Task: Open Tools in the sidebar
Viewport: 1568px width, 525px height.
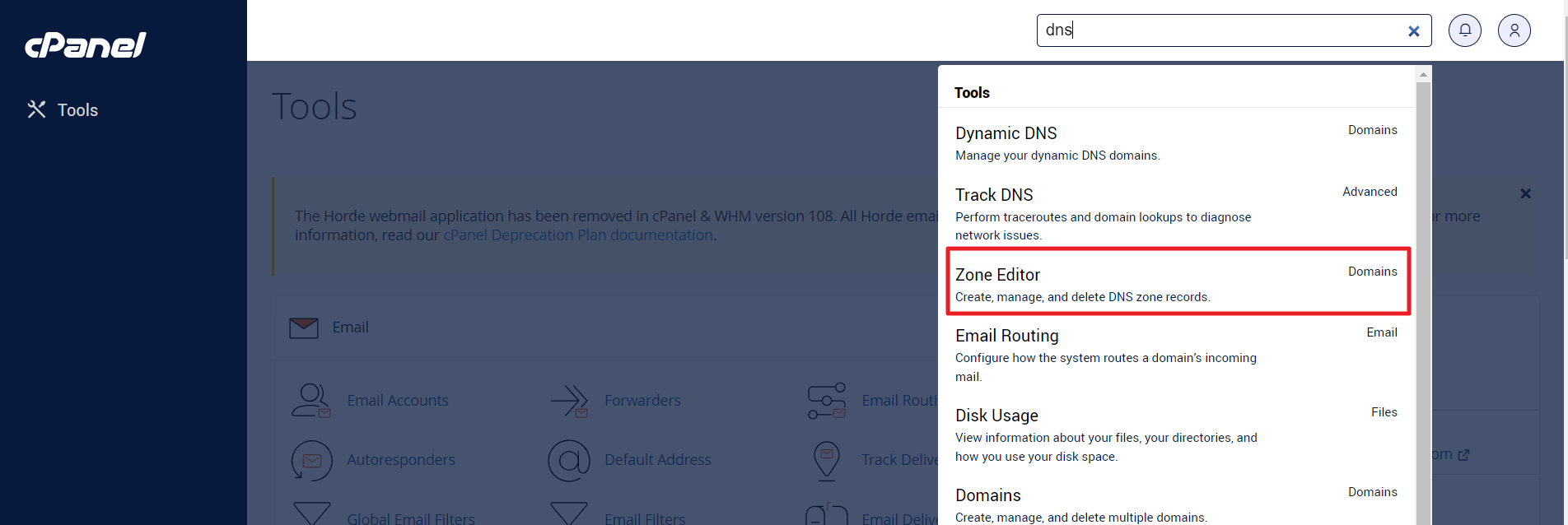Action: (63, 110)
